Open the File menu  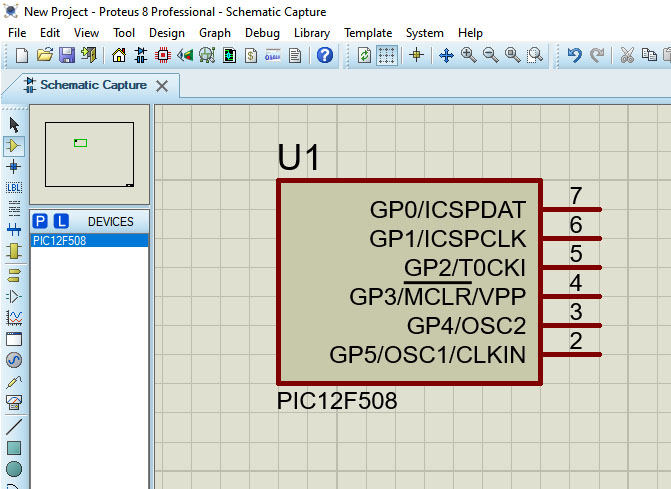click(17, 33)
